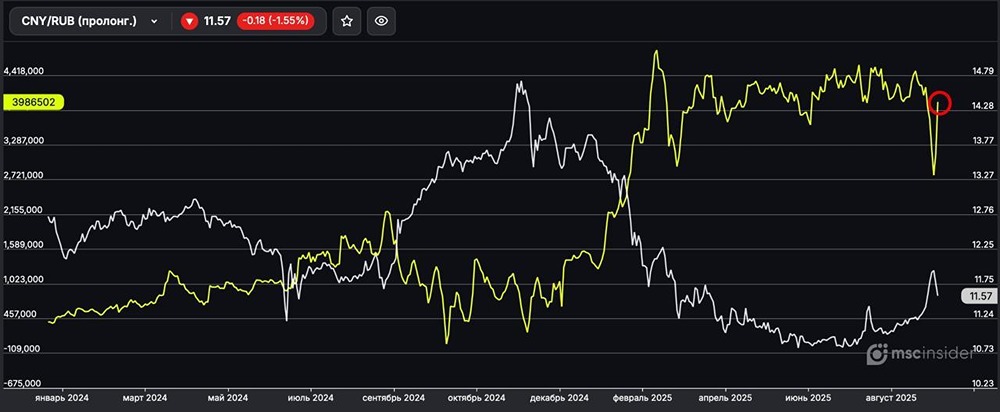This screenshot has height=412, width=1000.
Task: Click the 11.24 right axis label
Action: pos(982,314)
